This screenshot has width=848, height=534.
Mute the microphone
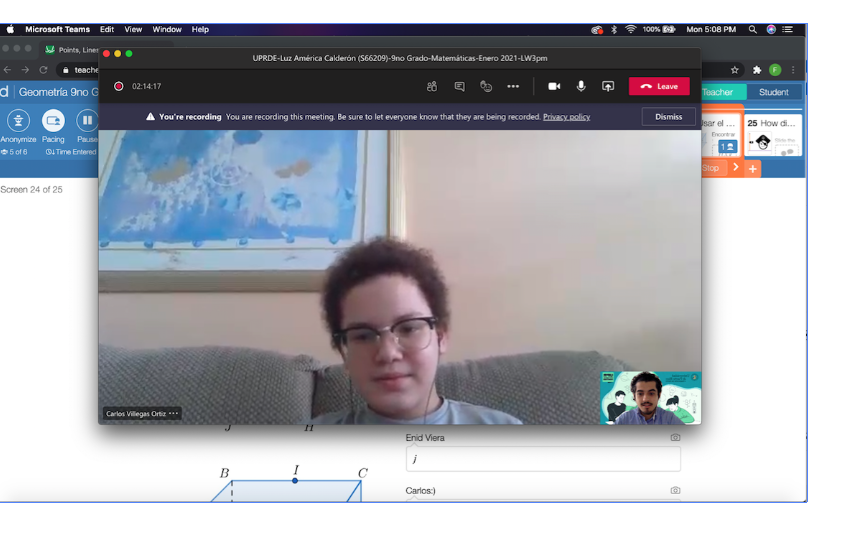[581, 87]
